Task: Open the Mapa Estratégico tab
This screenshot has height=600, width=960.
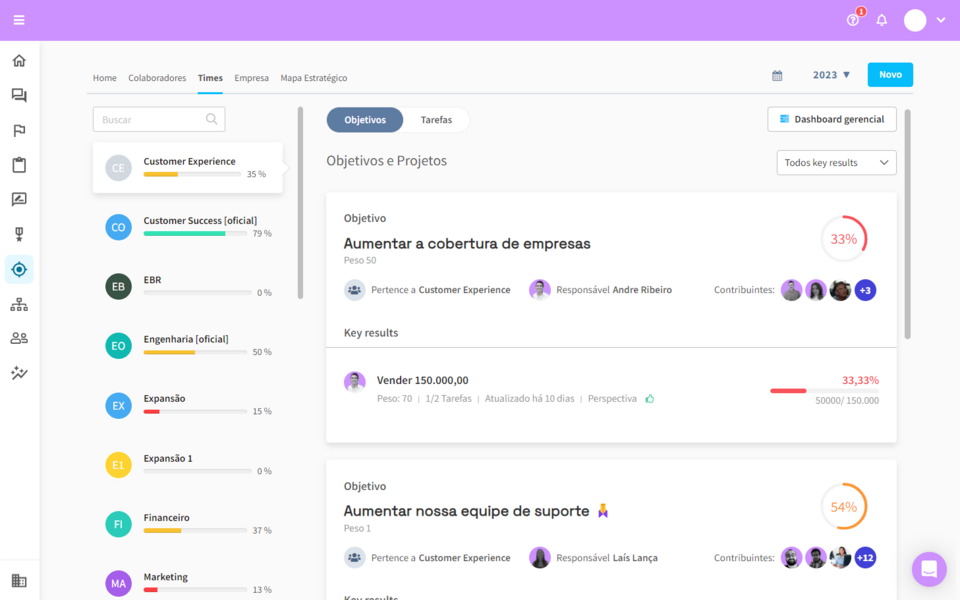Action: tap(313, 78)
